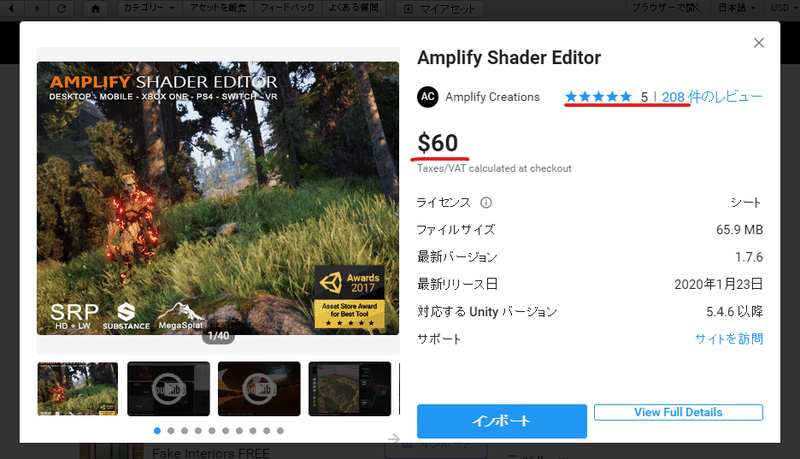The image size is (800, 459).
Task: Click the license info icon
Action: tap(486, 203)
